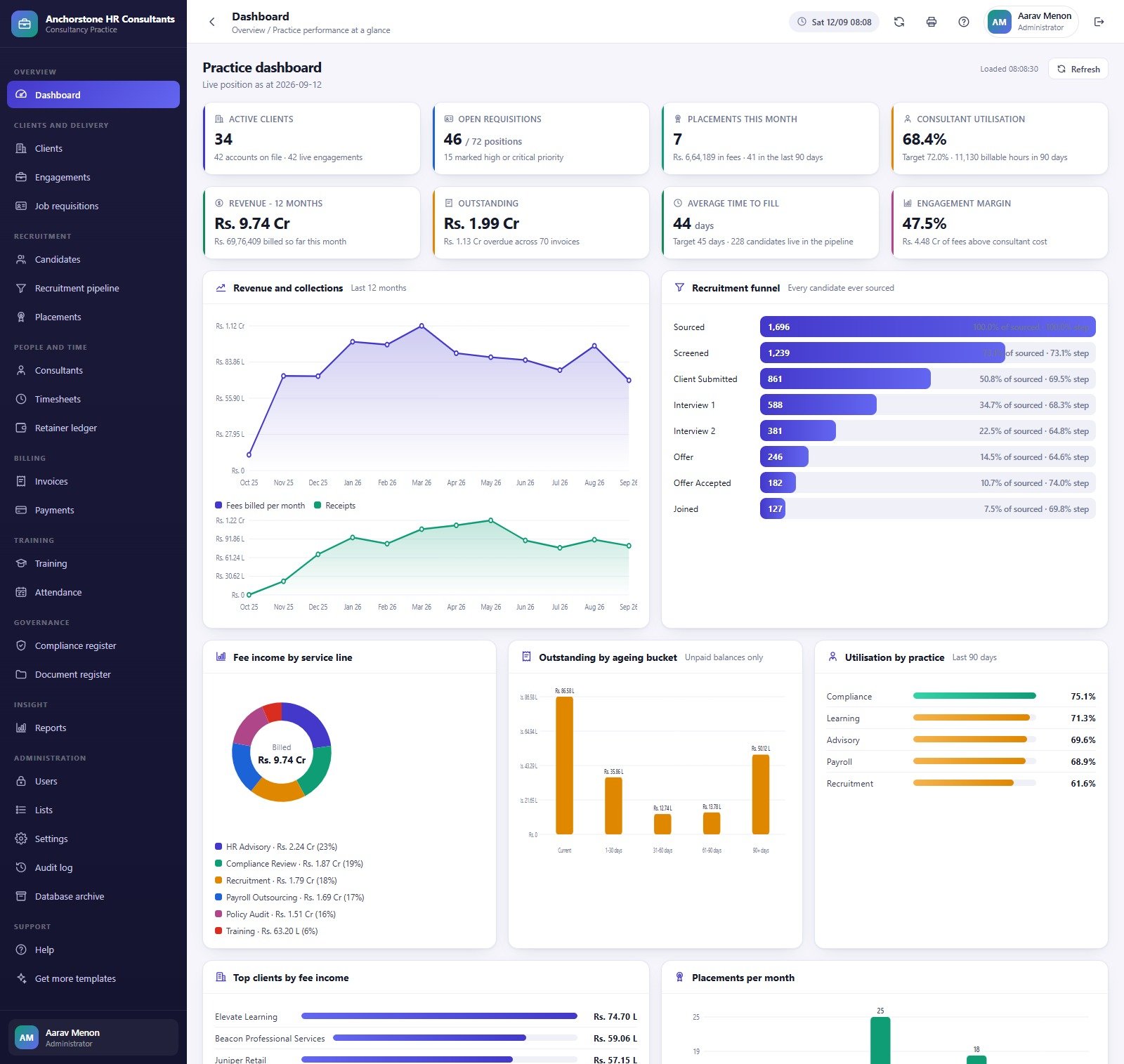The height and width of the screenshot is (1064, 1124).
Task: Click the Dashboard gauge icon in sidebar
Action: (21, 95)
